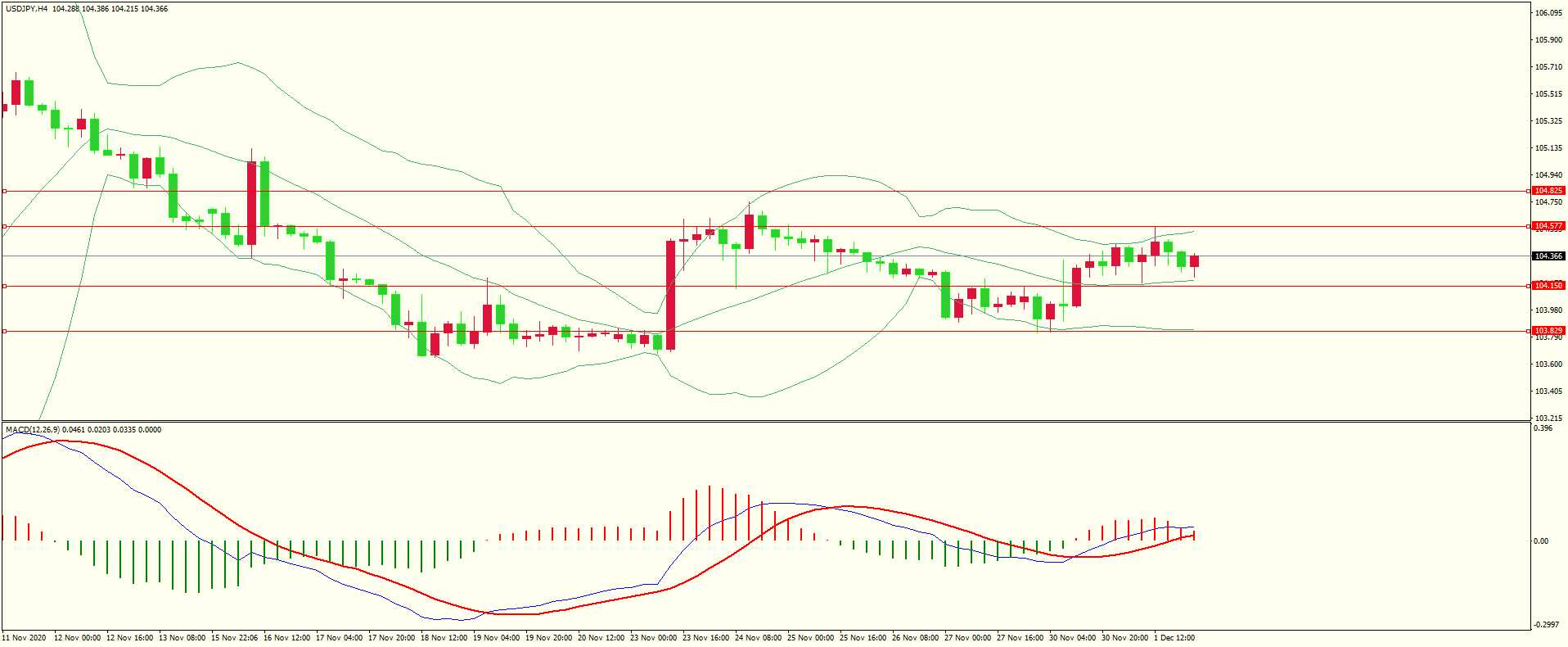Select the red 104.150 price tag

tap(1548, 286)
